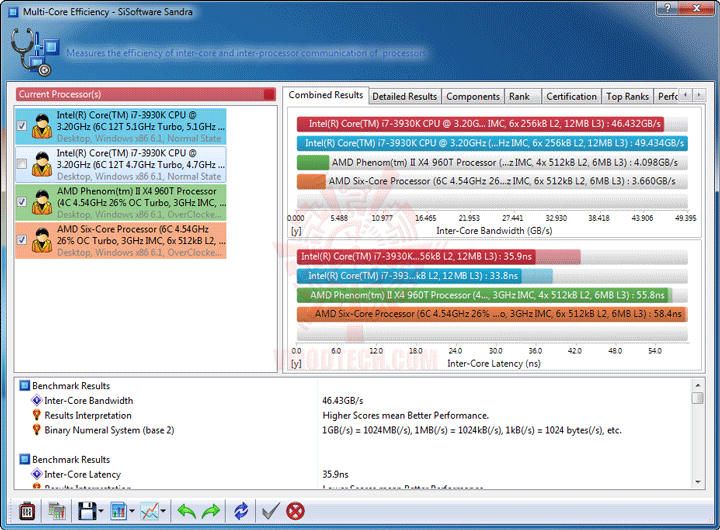
Task: Click the 46.43GB/s value
Action: coord(343,400)
